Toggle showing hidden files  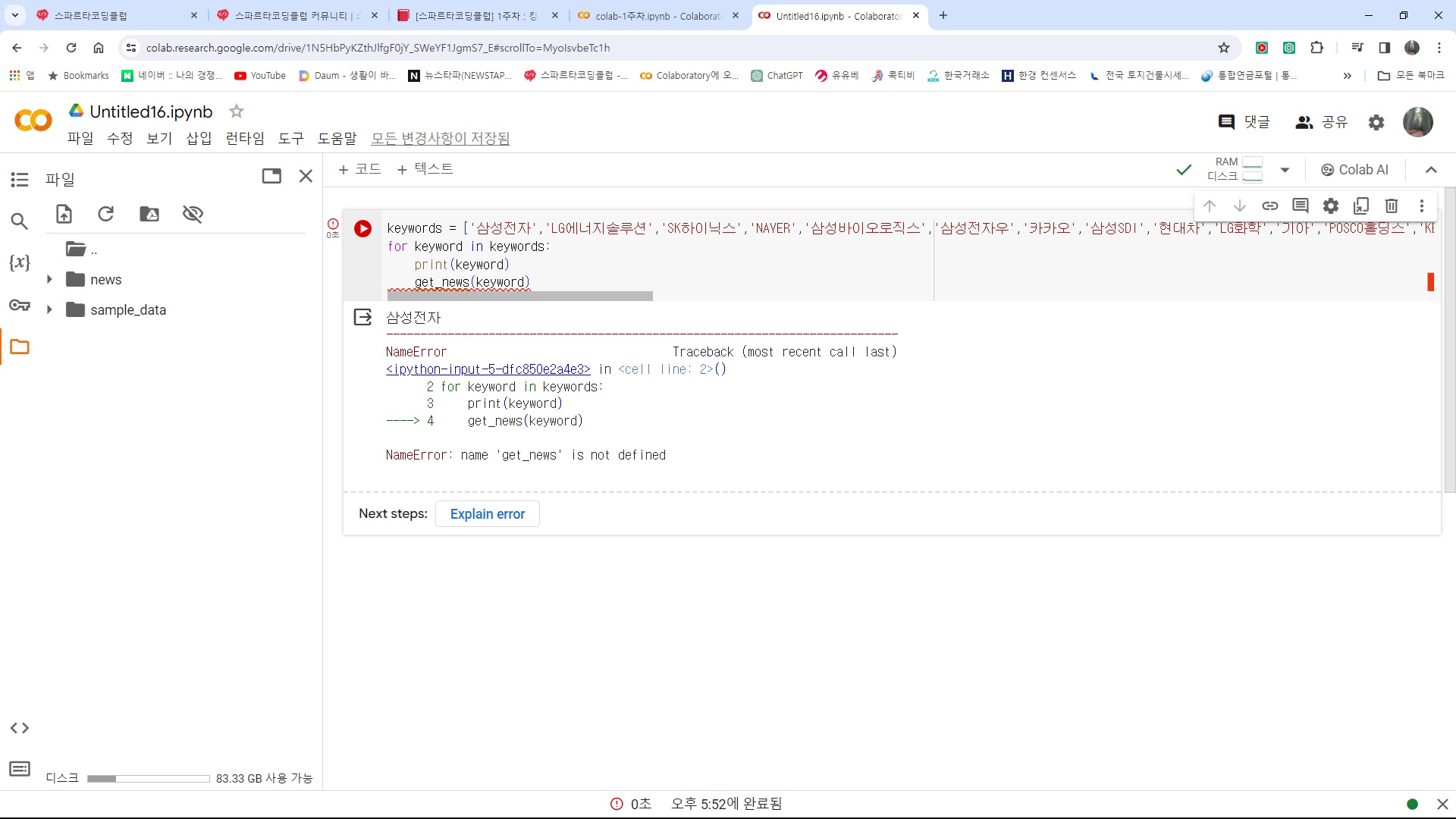(x=193, y=214)
